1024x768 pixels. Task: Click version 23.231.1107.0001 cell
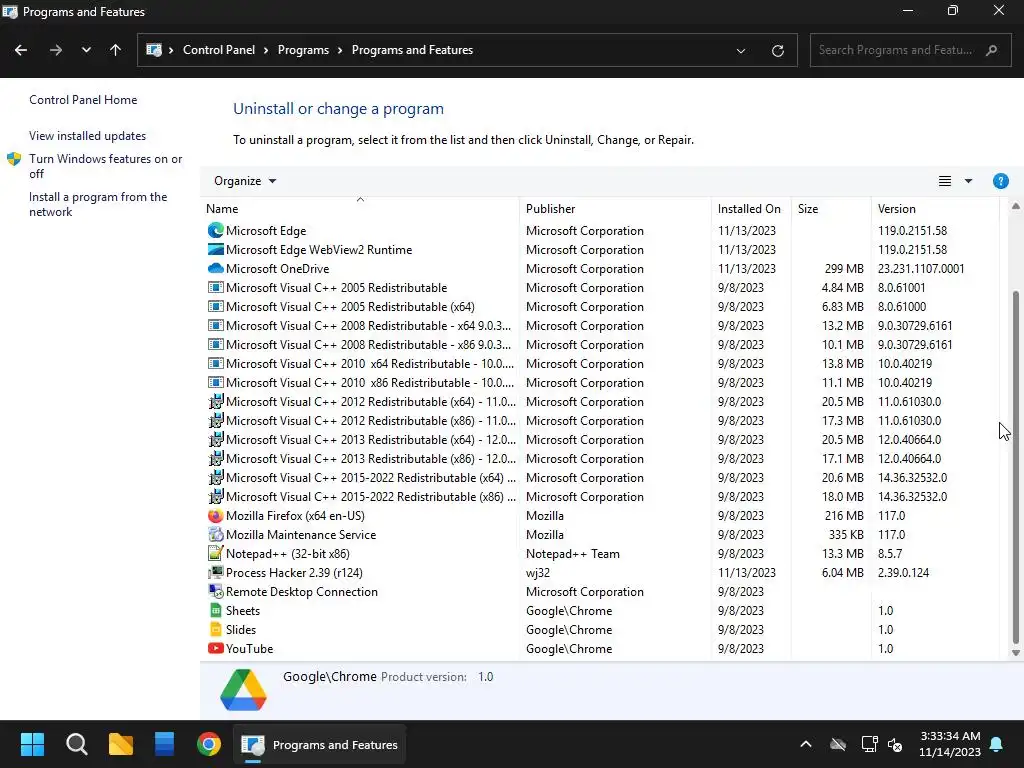[921, 268]
